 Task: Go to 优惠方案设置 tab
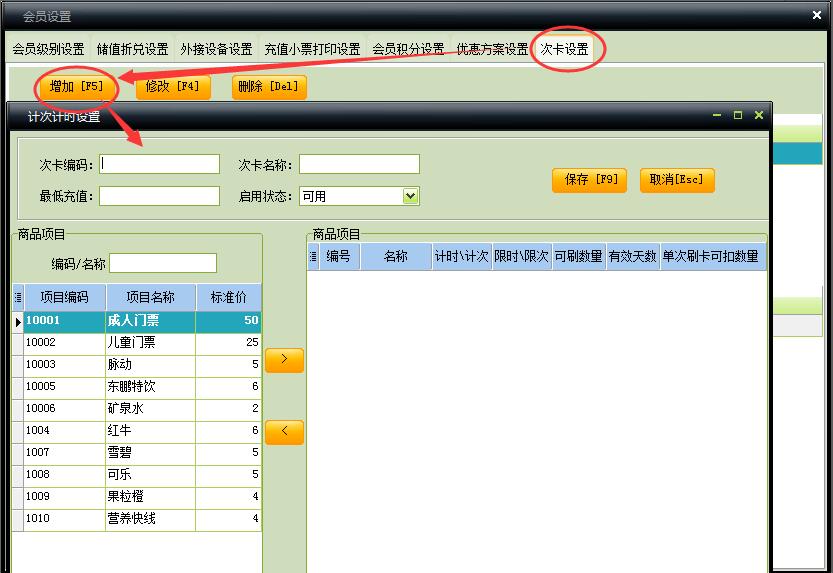tap(492, 49)
